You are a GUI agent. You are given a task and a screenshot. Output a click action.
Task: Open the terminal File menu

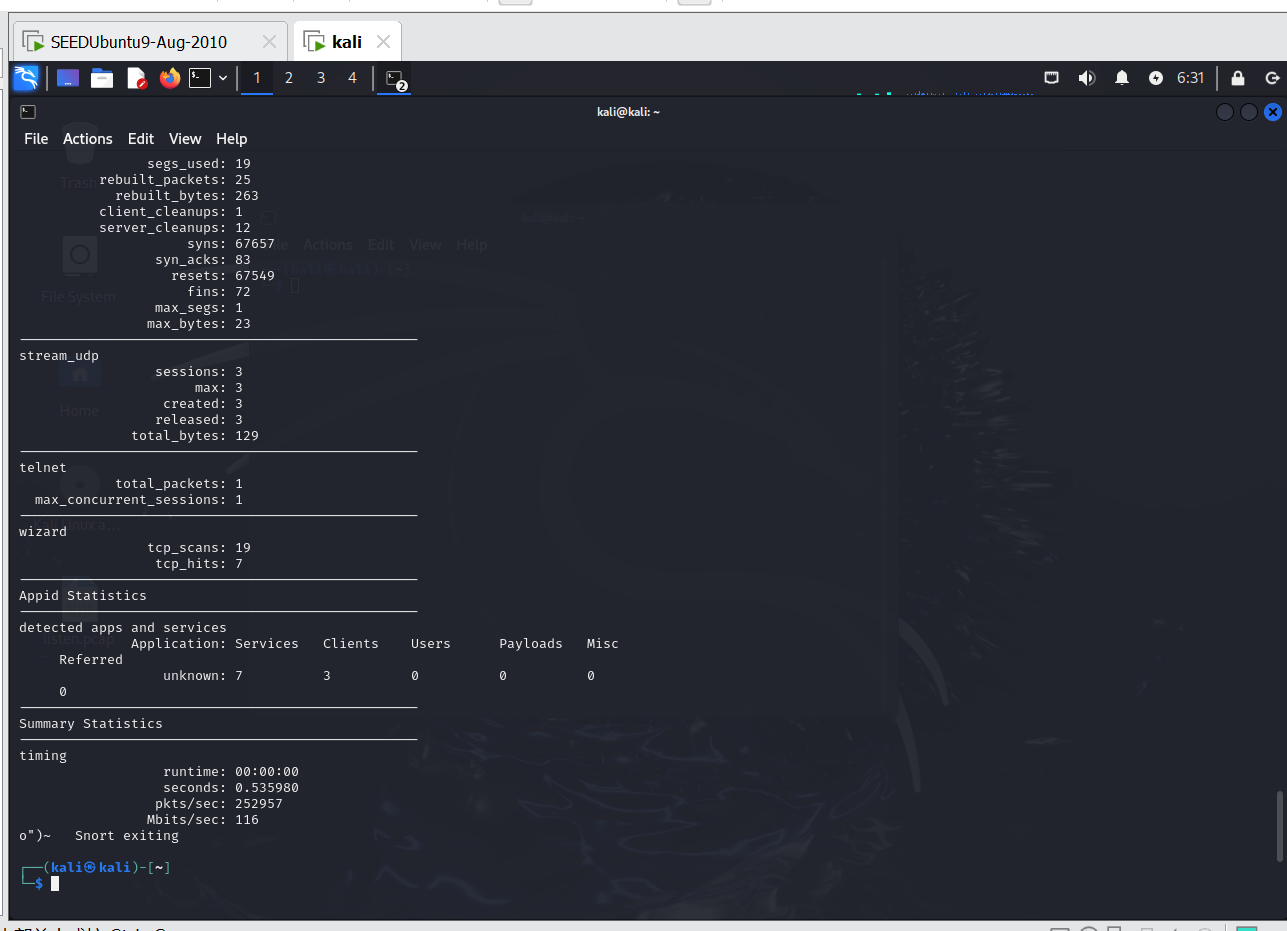point(36,139)
